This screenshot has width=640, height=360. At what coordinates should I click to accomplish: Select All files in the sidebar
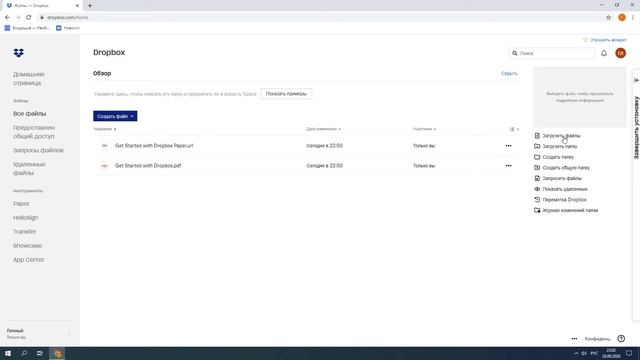pos(29,113)
